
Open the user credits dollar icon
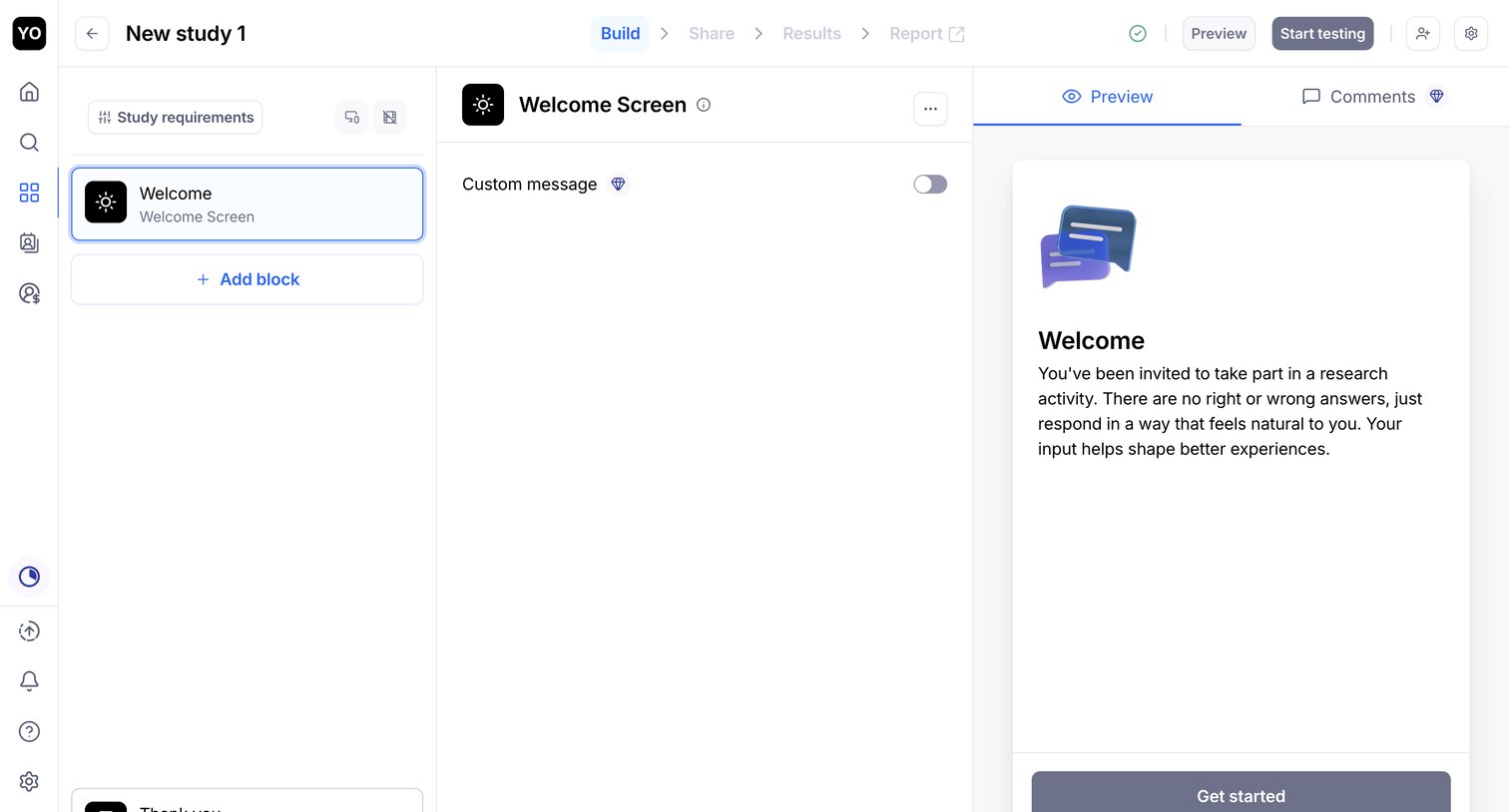[x=29, y=293]
